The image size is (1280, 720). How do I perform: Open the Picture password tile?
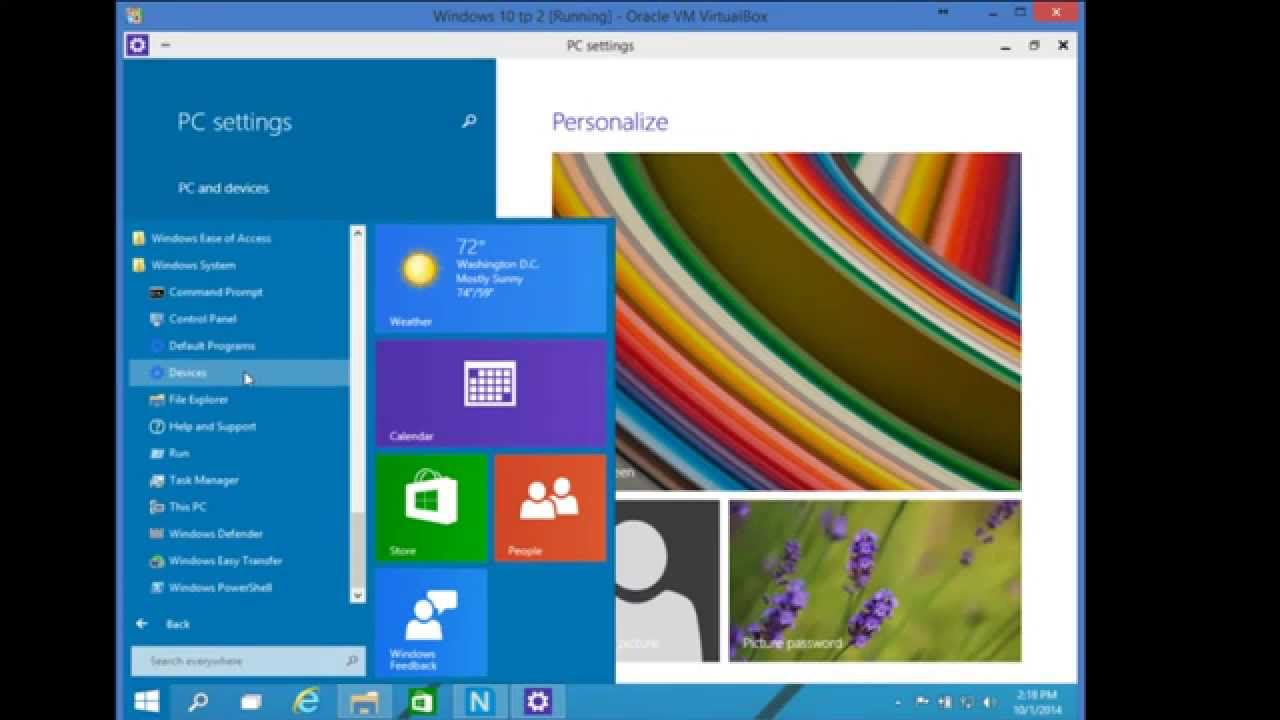coord(875,581)
